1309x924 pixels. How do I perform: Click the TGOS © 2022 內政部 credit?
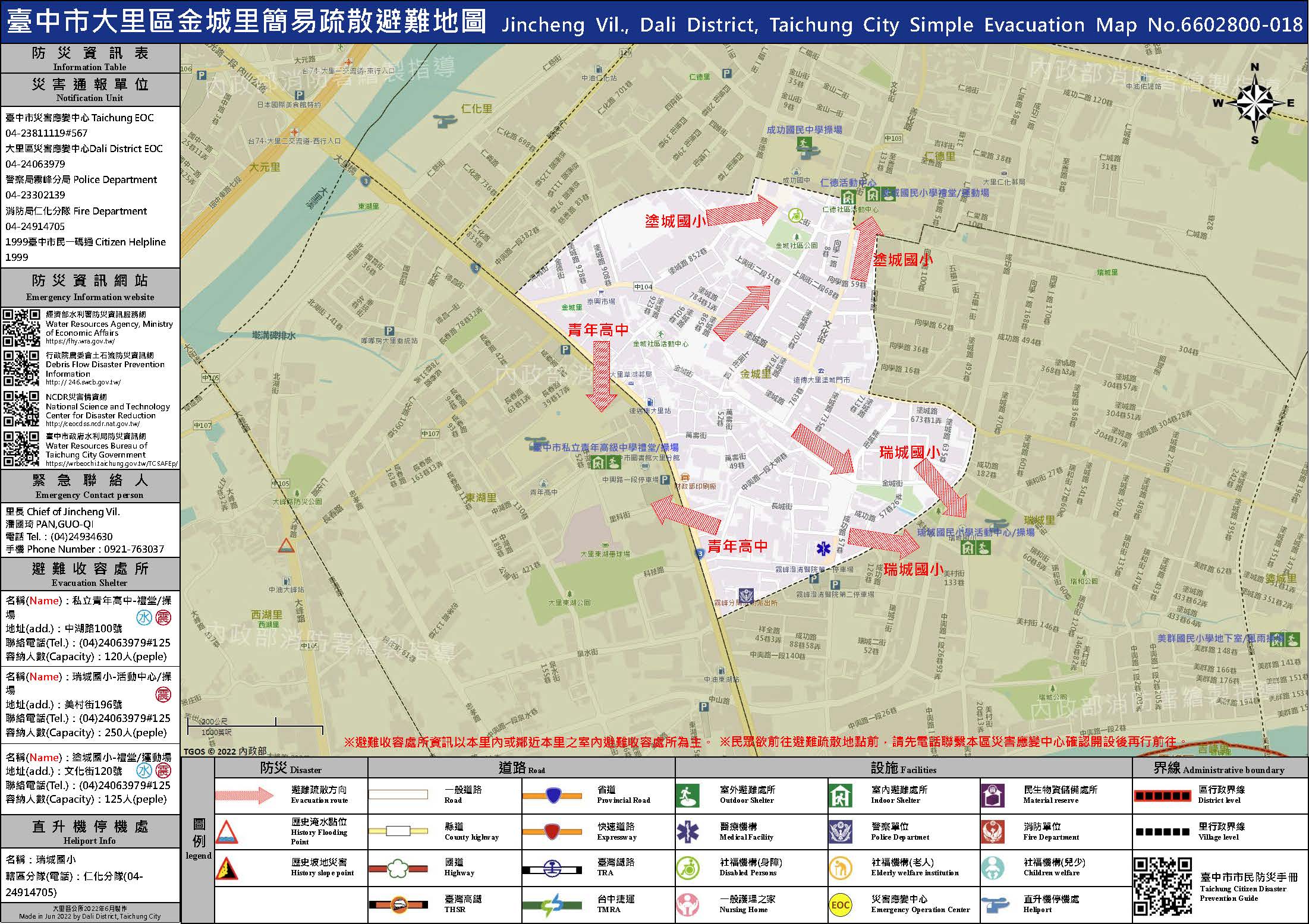pyautogui.click(x=225, y=751)
